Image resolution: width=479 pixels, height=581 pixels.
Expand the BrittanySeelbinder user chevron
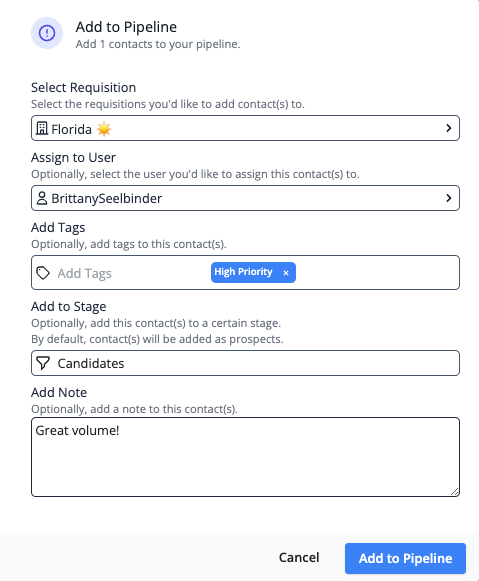(x=449, y=198)
